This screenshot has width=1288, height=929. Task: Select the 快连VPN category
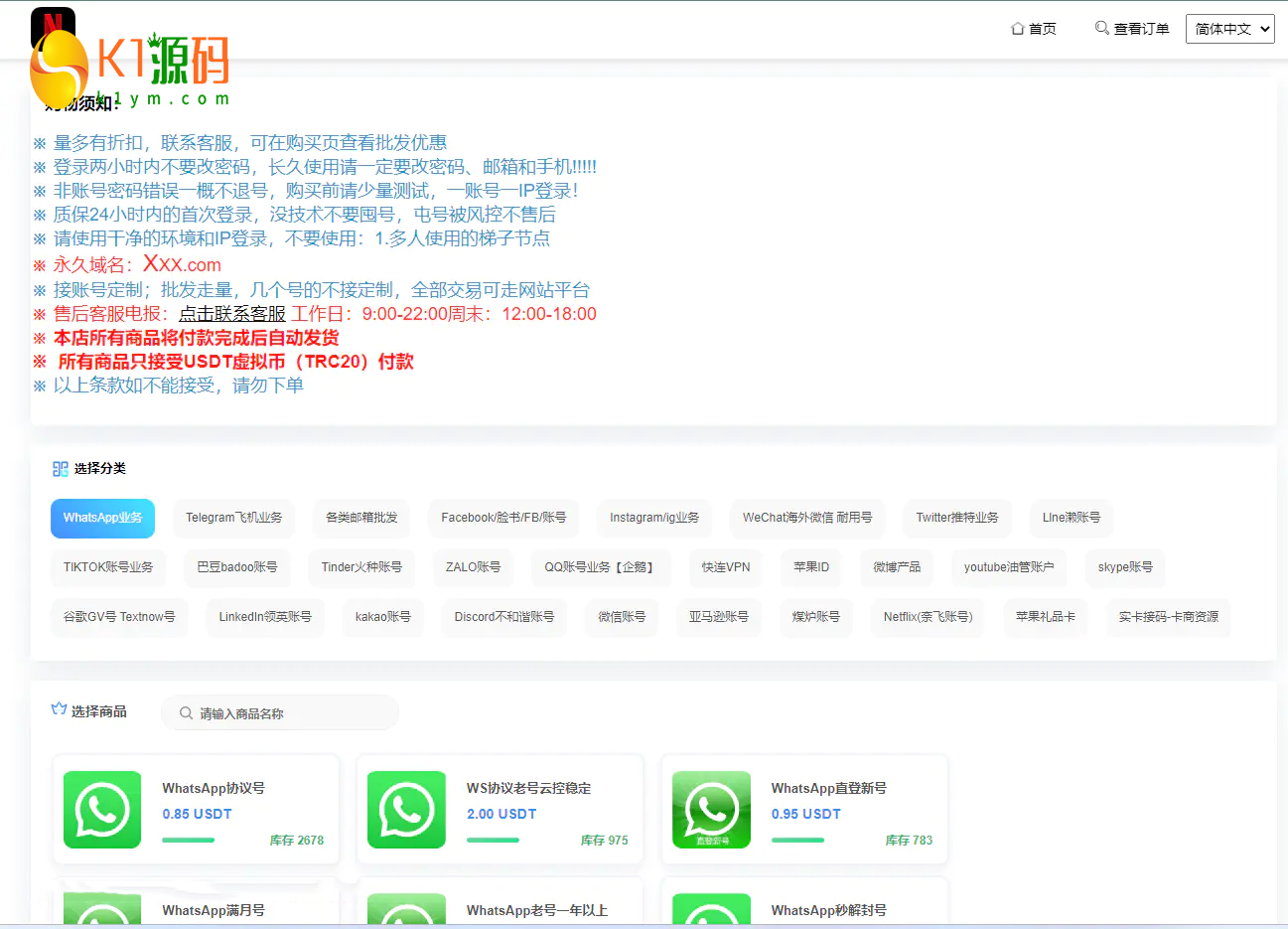[x=726, y=567]
